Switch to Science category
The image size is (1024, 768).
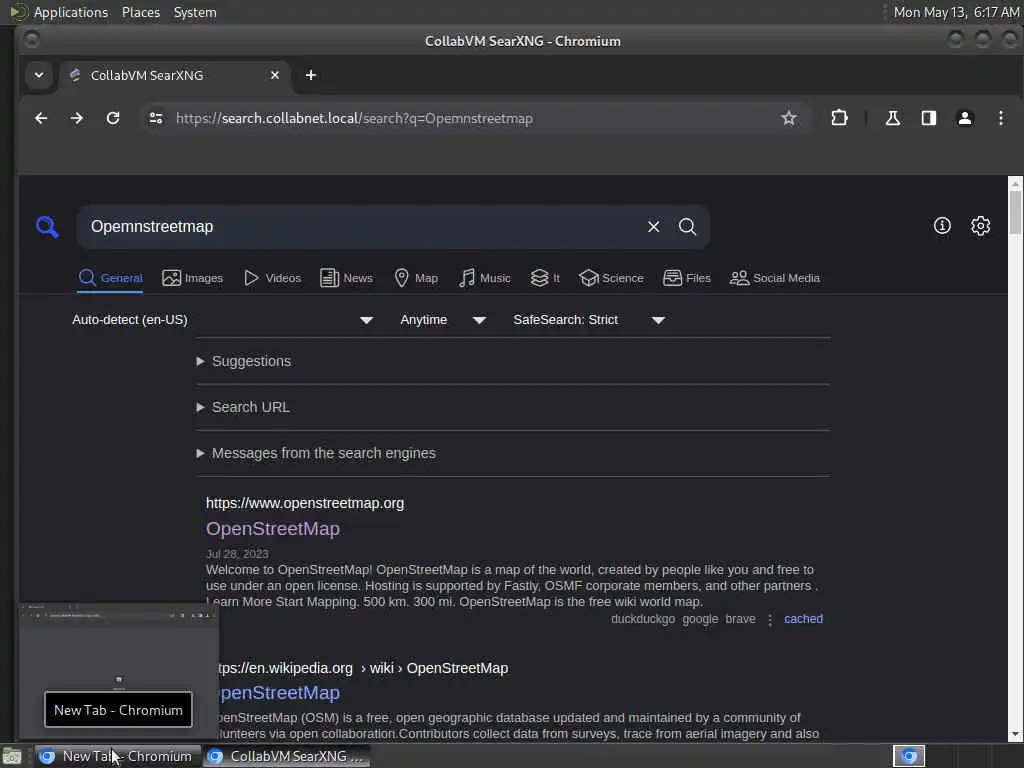611,278
